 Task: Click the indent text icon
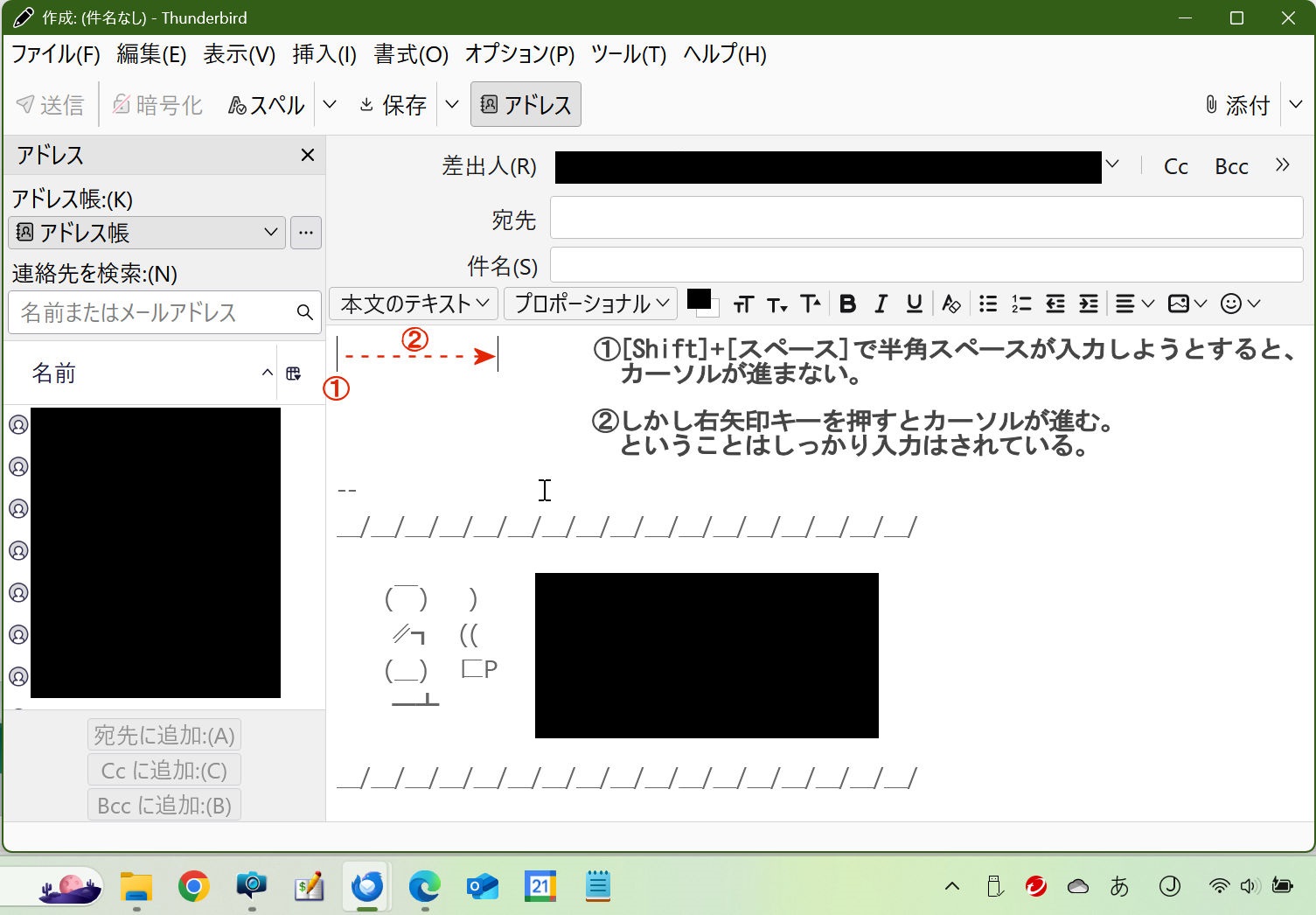click(x=1089, y=304)
